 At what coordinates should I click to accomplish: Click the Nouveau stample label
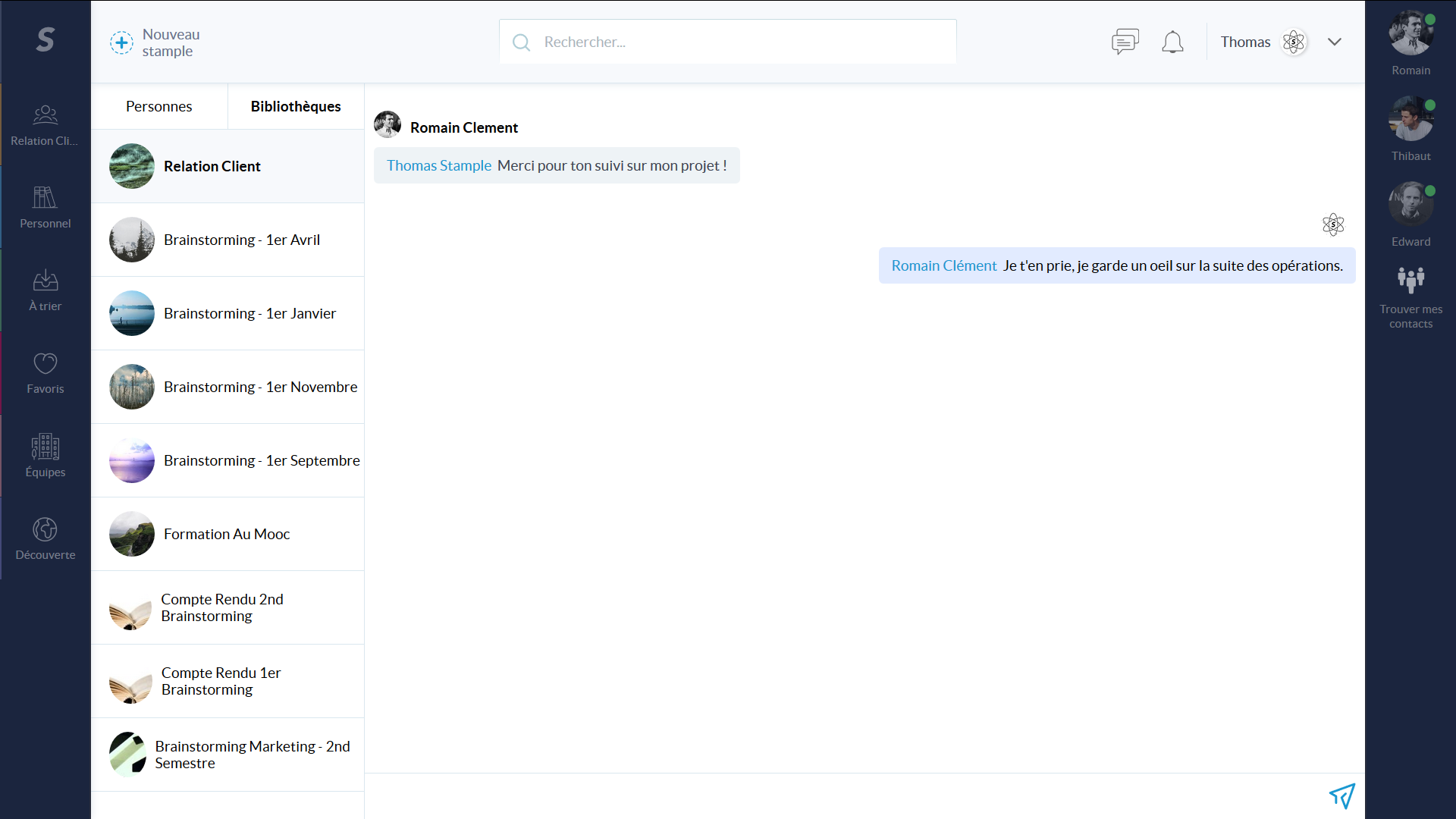[171, 42]
